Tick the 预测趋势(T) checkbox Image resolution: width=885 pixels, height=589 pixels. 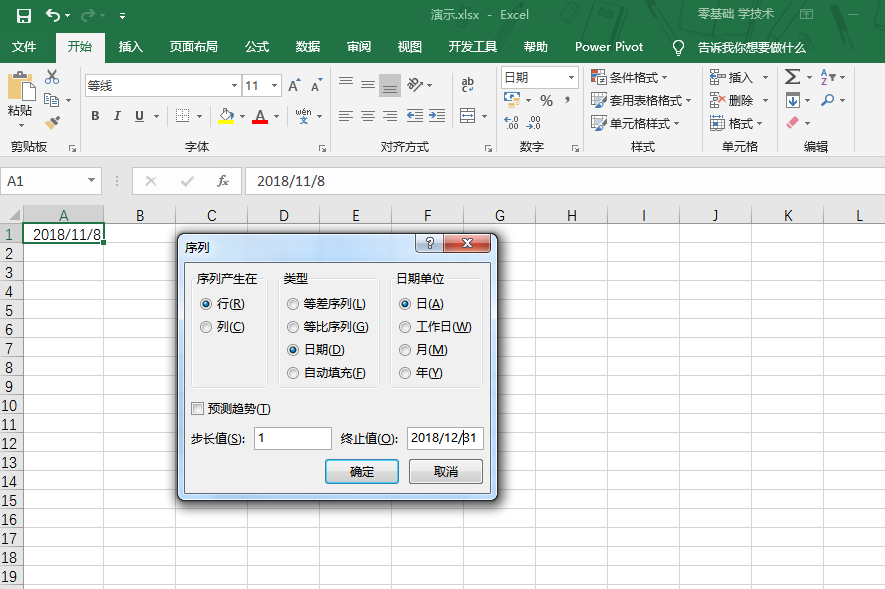pyautogui.click(x=198, y=408)
